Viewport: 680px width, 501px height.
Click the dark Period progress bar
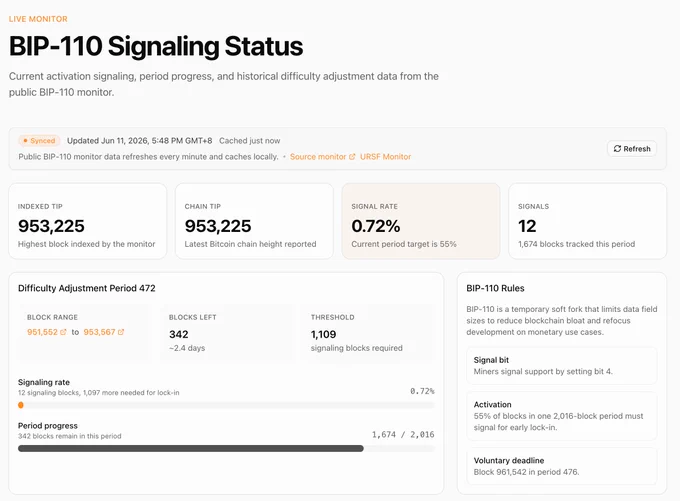[191, 449]
